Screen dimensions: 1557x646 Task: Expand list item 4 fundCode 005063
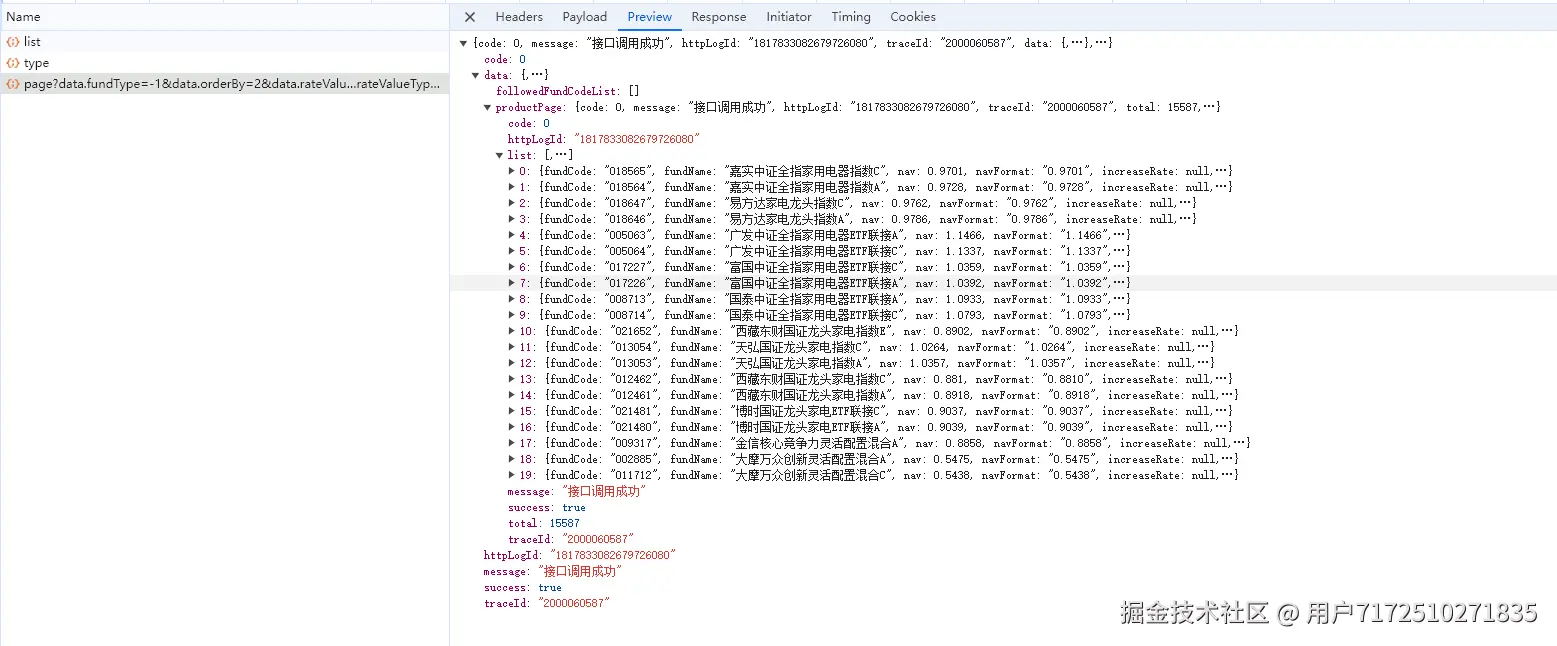pos(511,236)
